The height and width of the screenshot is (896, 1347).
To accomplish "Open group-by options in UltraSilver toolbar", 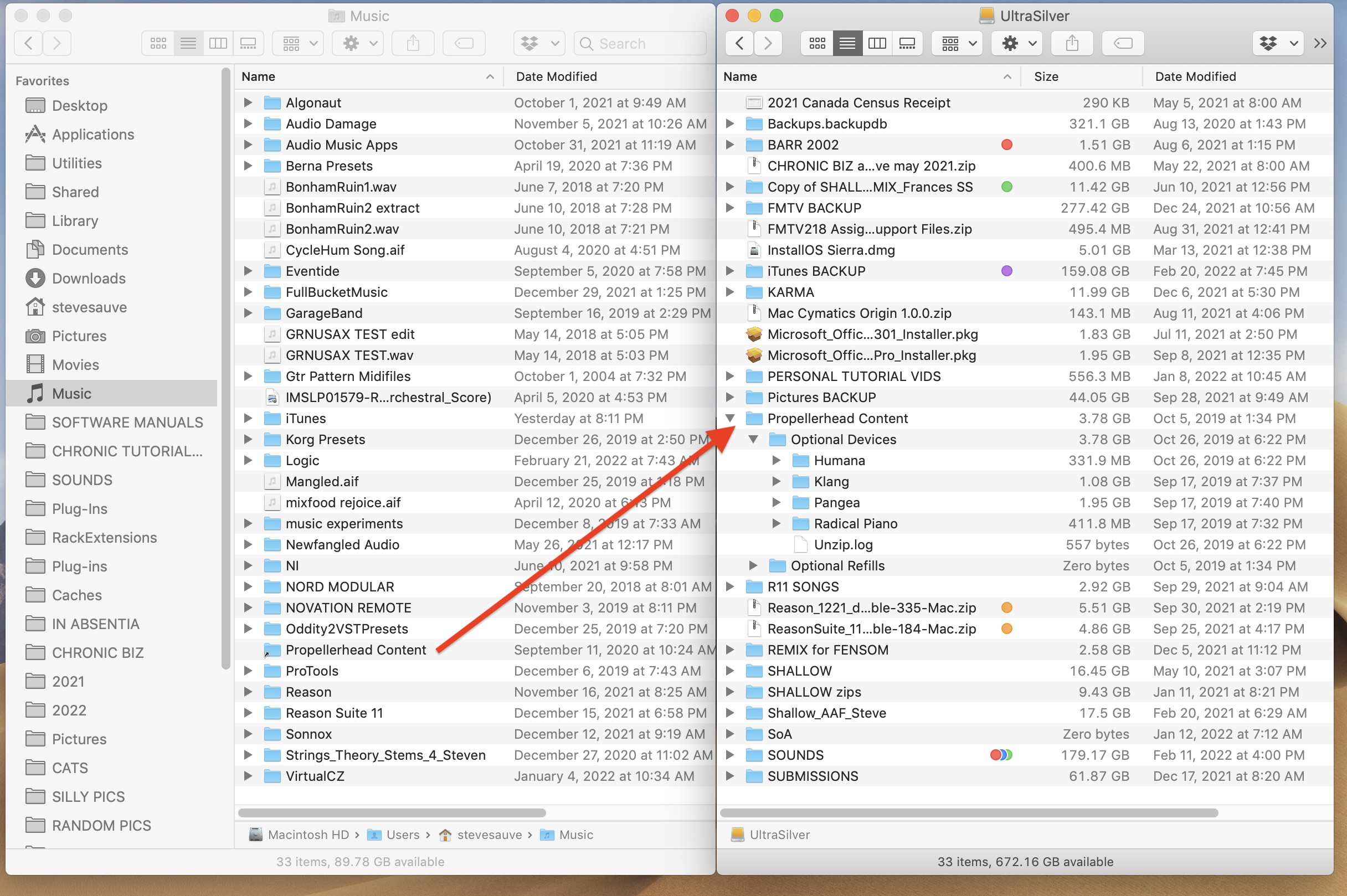I will coord(957,43).
